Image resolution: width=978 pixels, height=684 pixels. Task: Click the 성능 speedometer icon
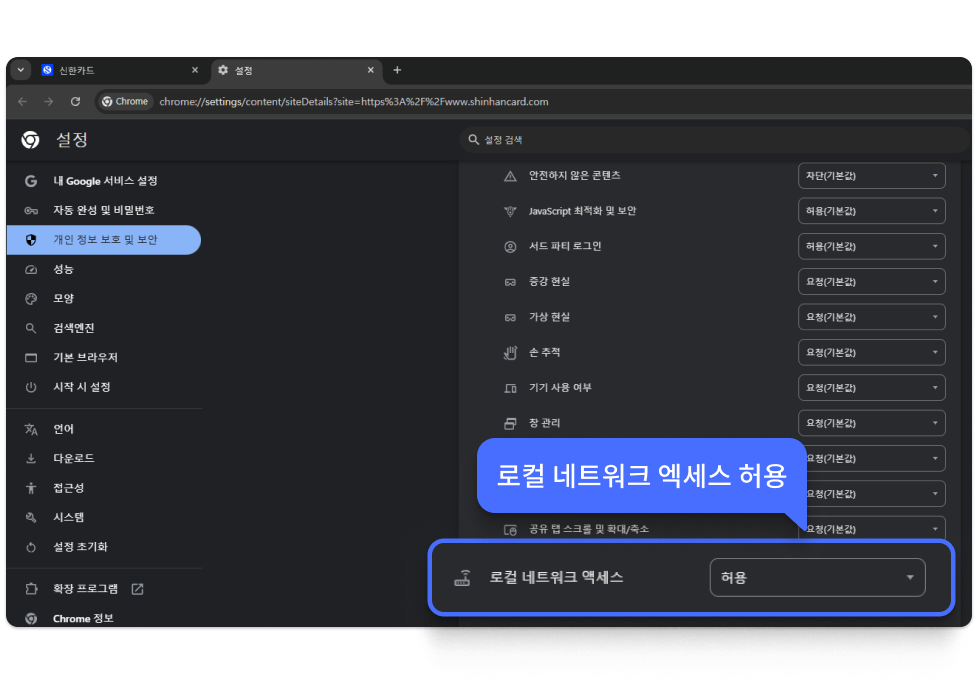click(x=31, y=269)
